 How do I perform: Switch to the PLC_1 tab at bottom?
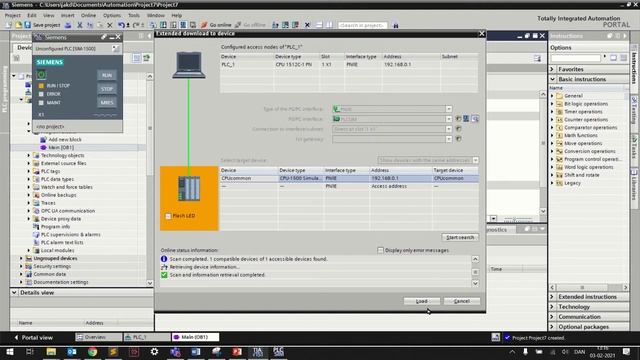coord(147,337)
